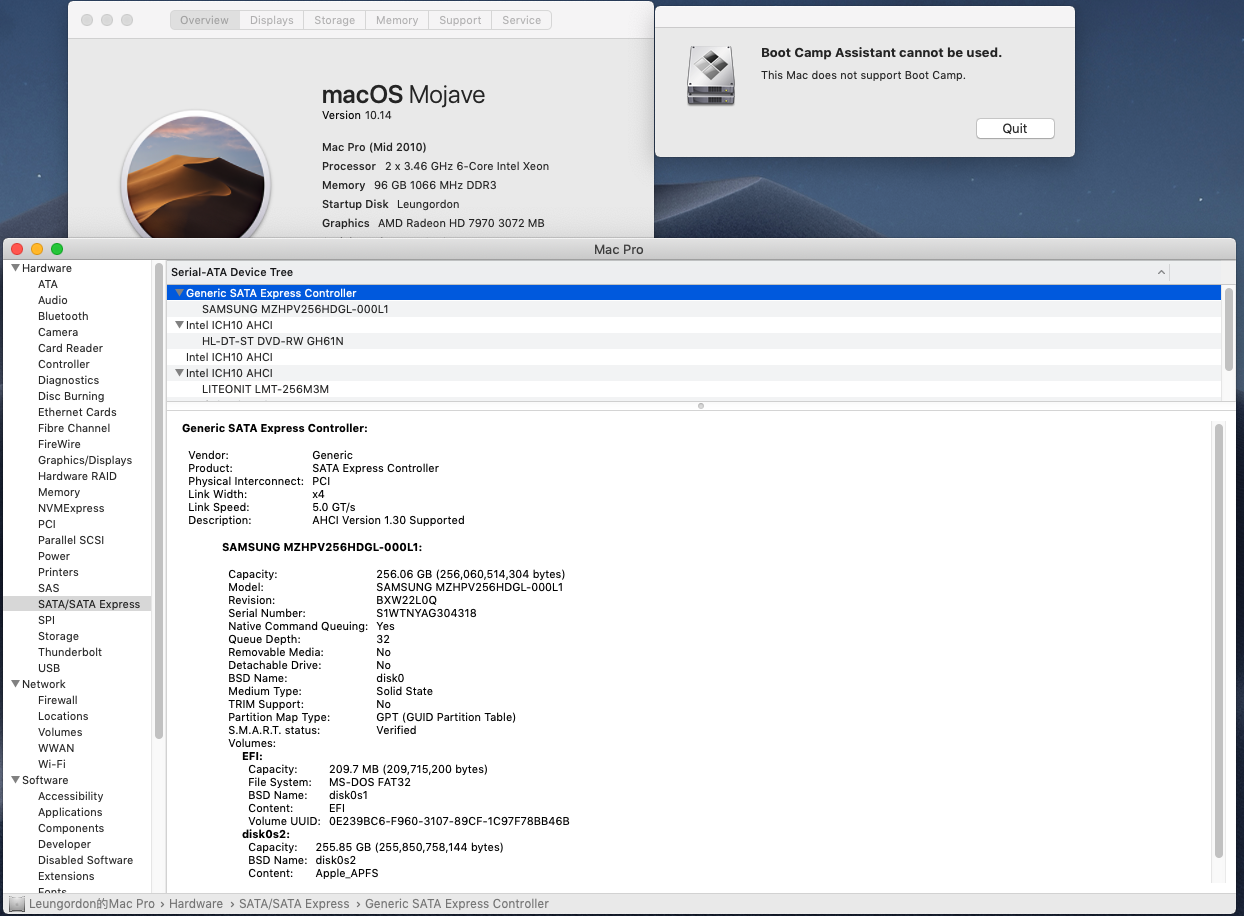Open the Service tab

[521, 20]
